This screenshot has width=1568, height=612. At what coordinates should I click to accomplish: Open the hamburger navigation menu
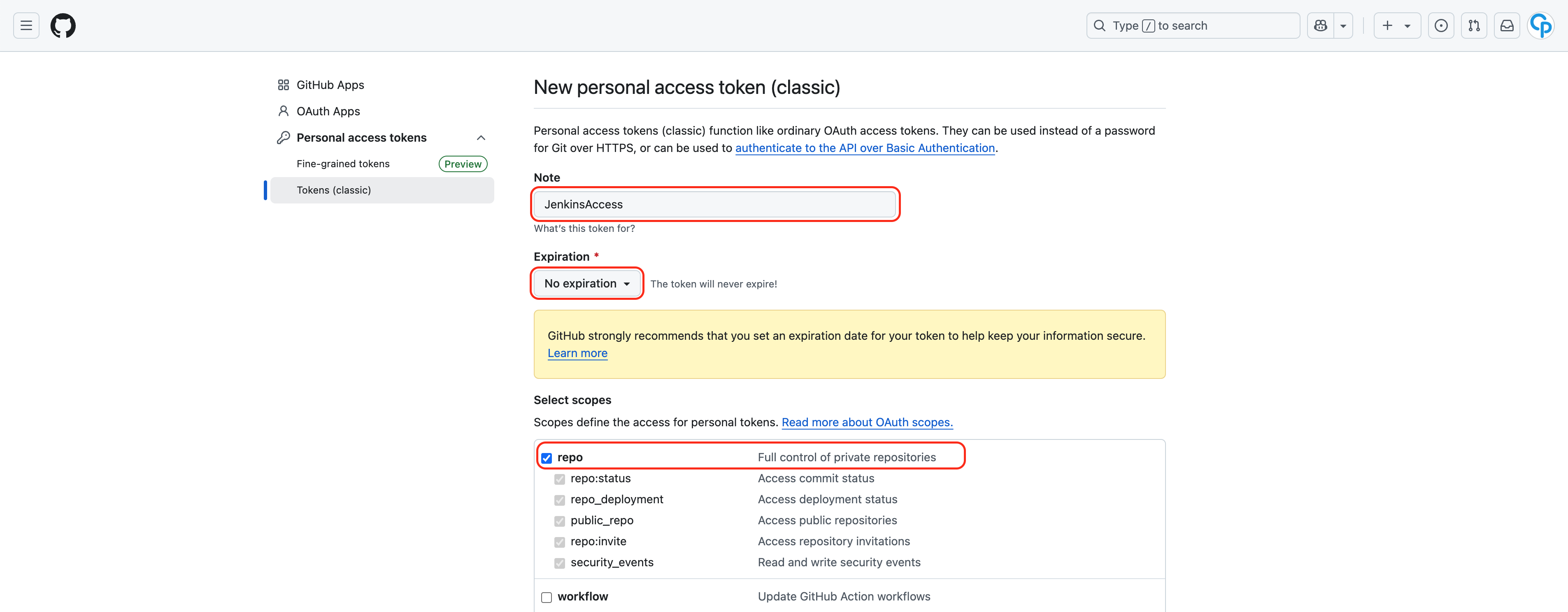pyautogui.click(x=26, y=26)
